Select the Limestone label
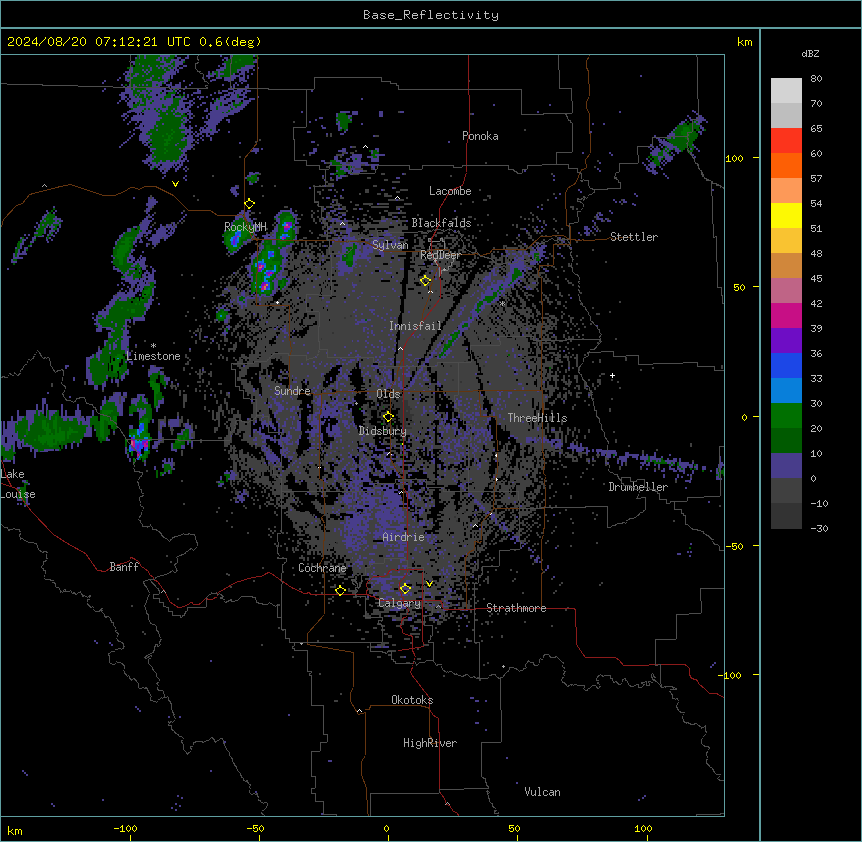Viewport: 862px width, 842px height. point(153,356)
